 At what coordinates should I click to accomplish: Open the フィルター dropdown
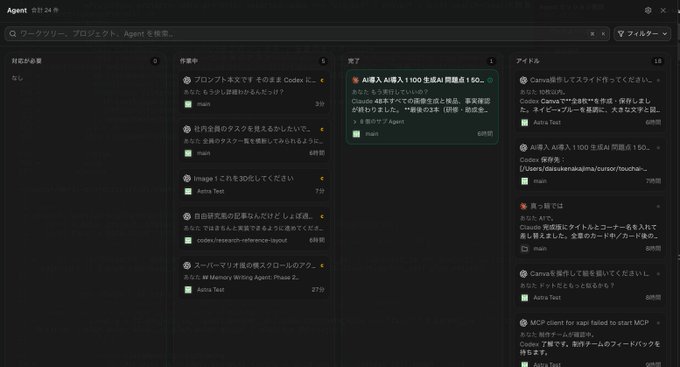pos(642,34)
